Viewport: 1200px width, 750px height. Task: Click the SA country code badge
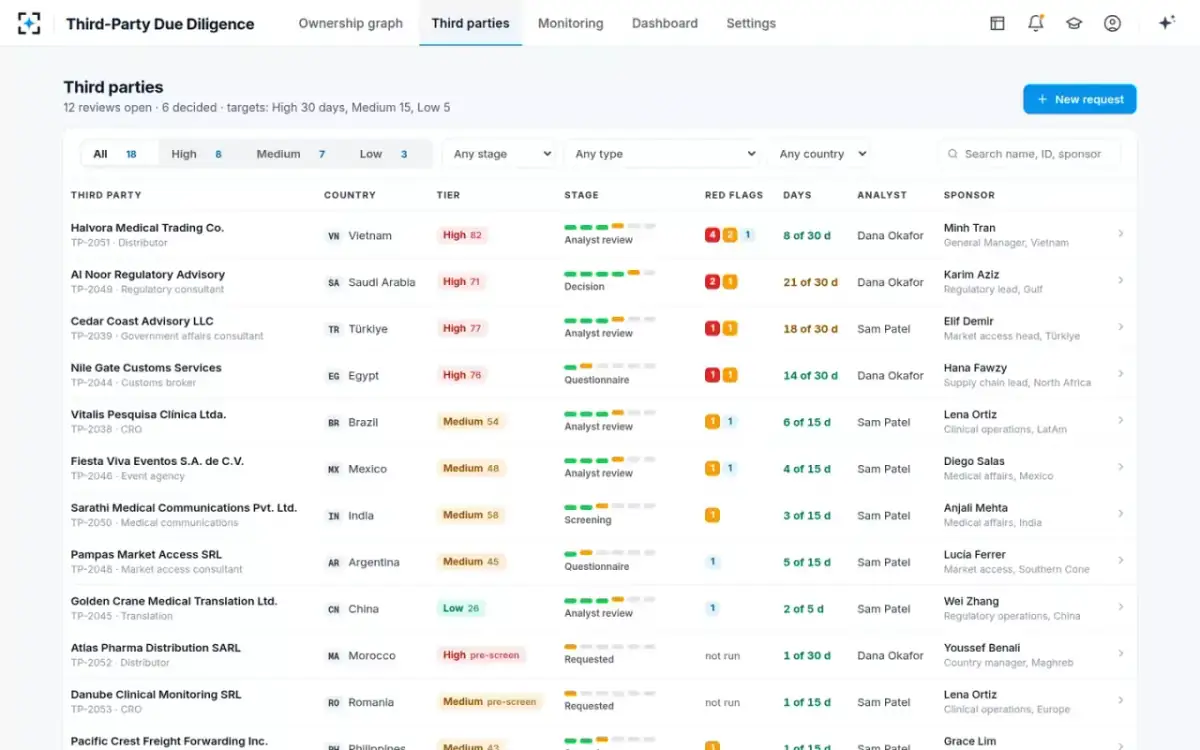click(x=334, y=283)
